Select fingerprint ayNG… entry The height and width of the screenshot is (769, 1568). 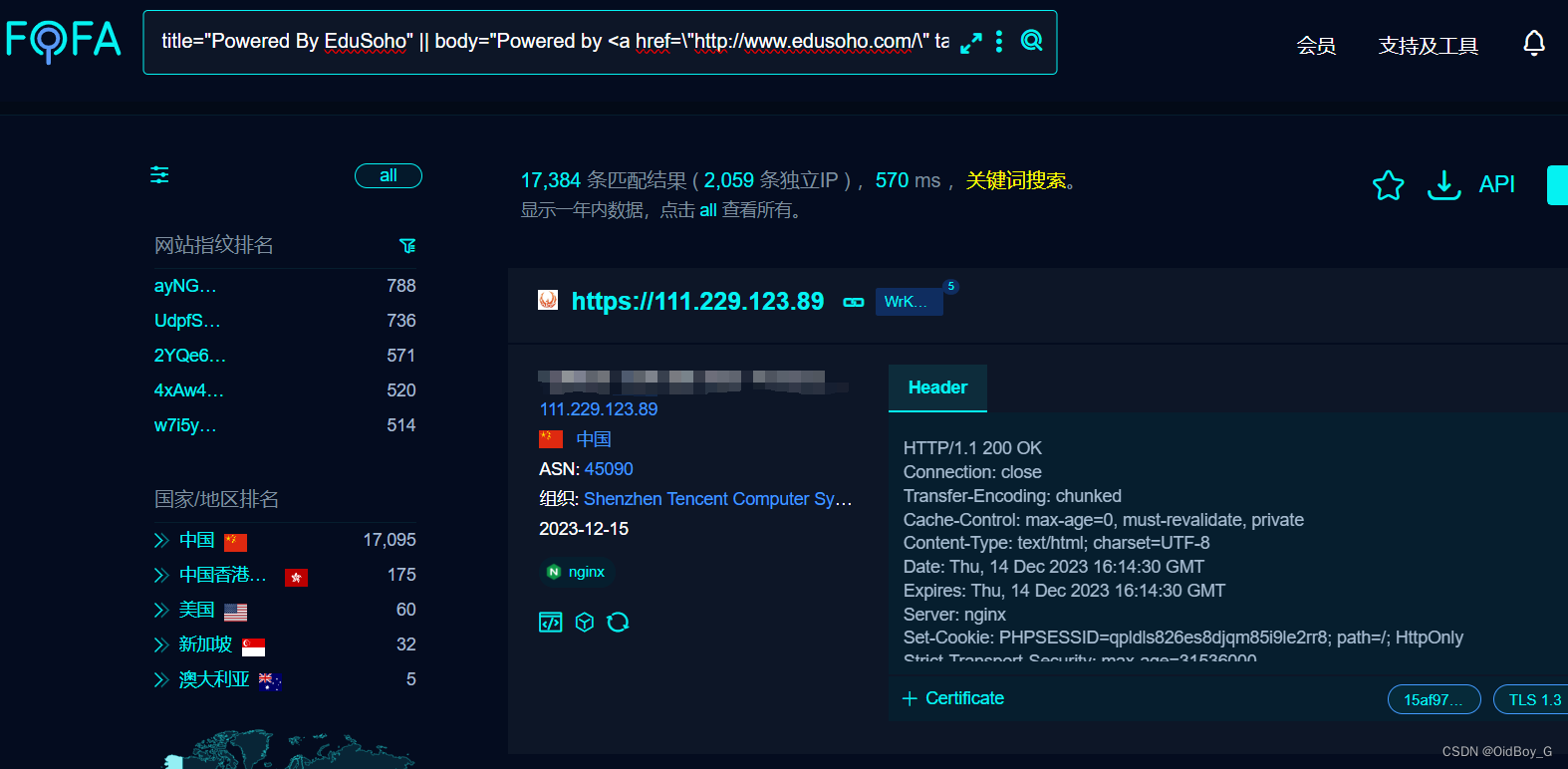[185, 286]
